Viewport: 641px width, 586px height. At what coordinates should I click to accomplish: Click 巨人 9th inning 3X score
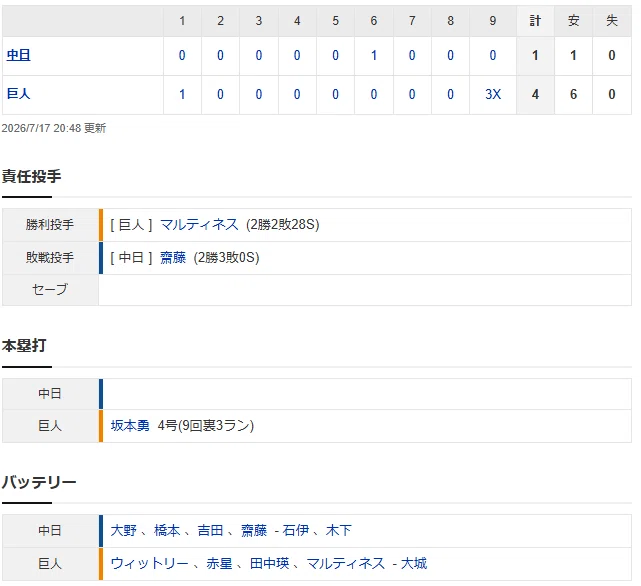493,94
